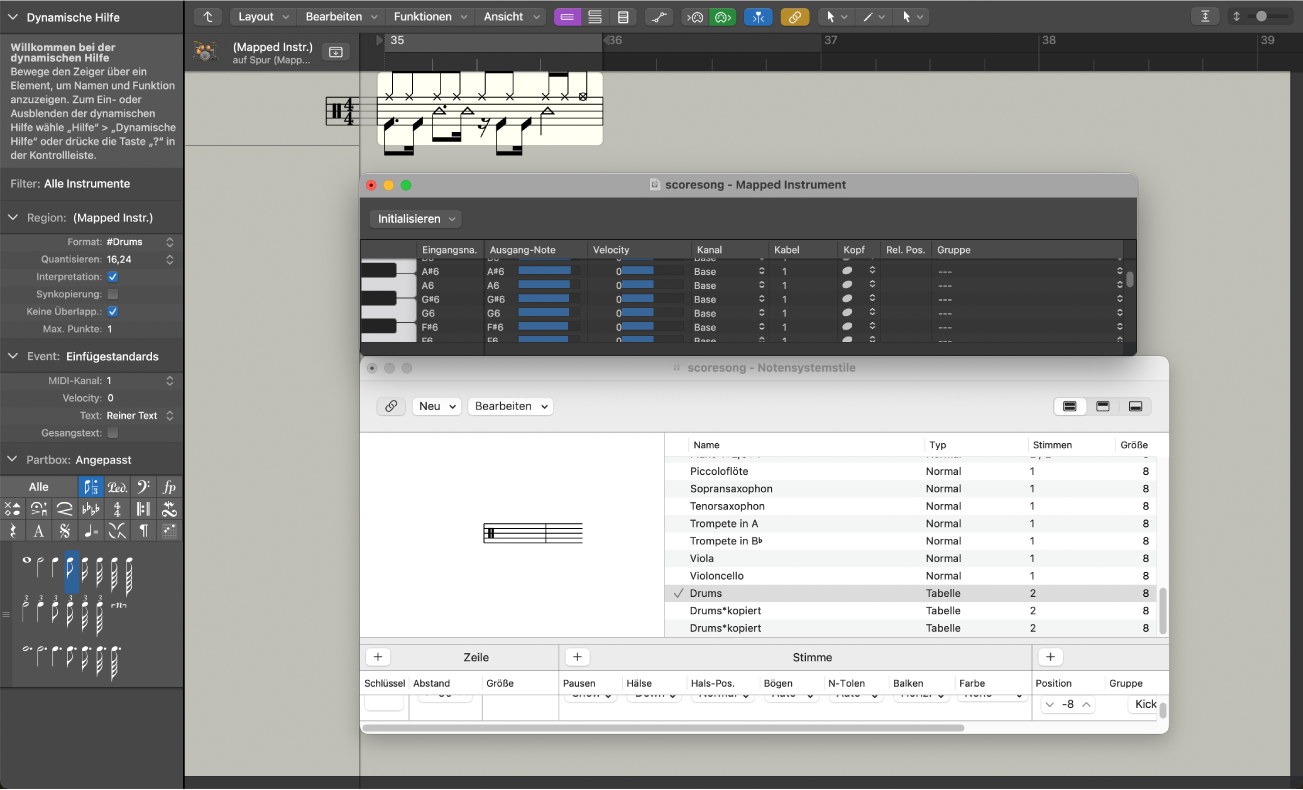Open the Neu dropdown in the Notensystemstile window
Screen dimensions: 1303x790
pos(436,406)
